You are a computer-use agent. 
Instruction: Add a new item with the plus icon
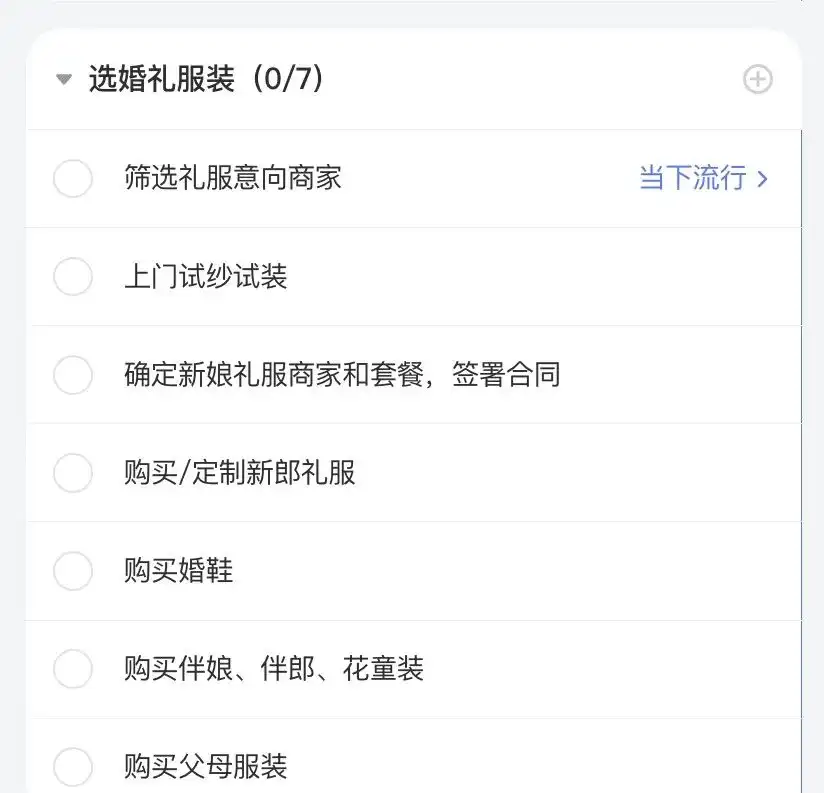point(757,79)
